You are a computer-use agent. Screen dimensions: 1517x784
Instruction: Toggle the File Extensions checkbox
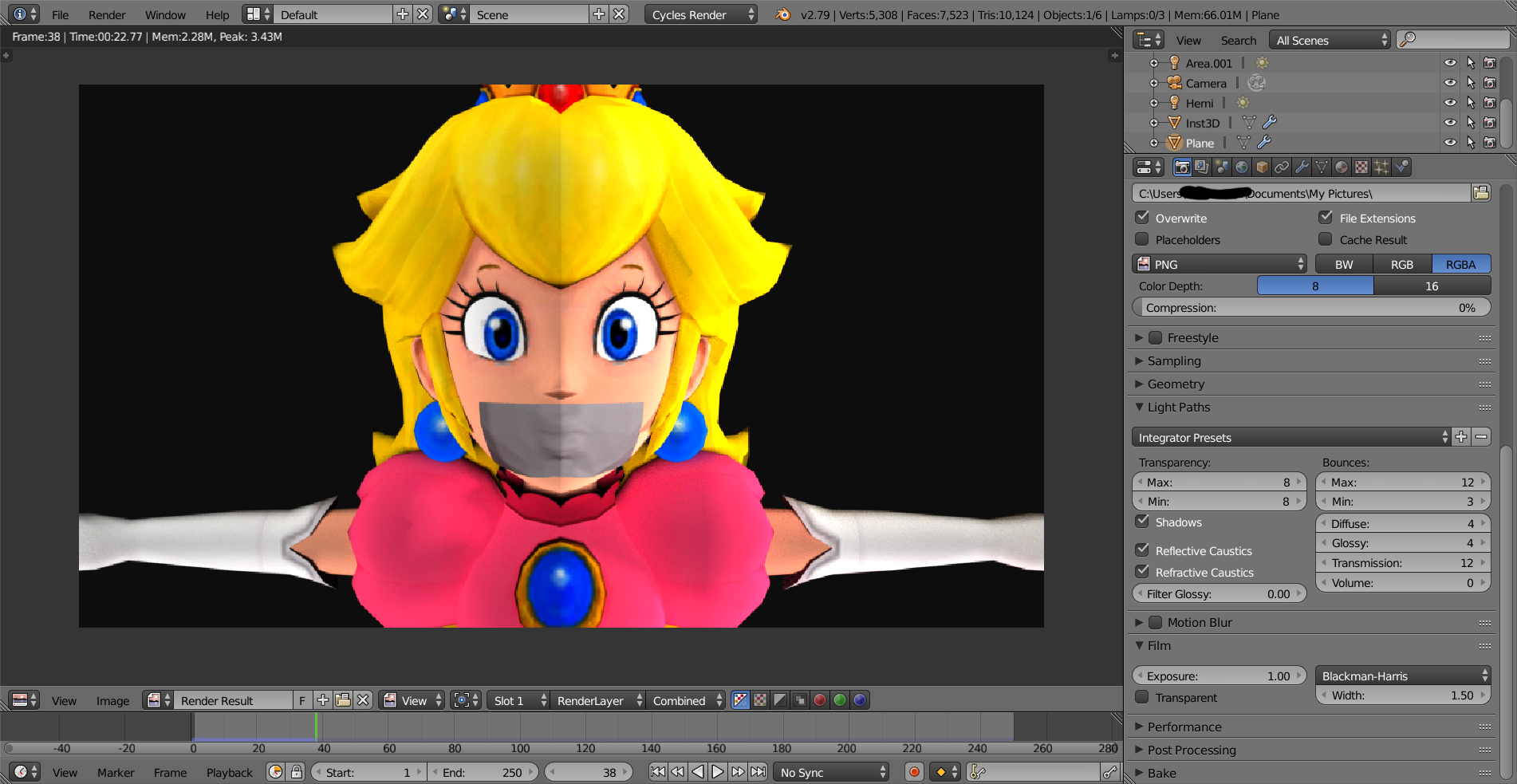click(x=1326, y=217)
